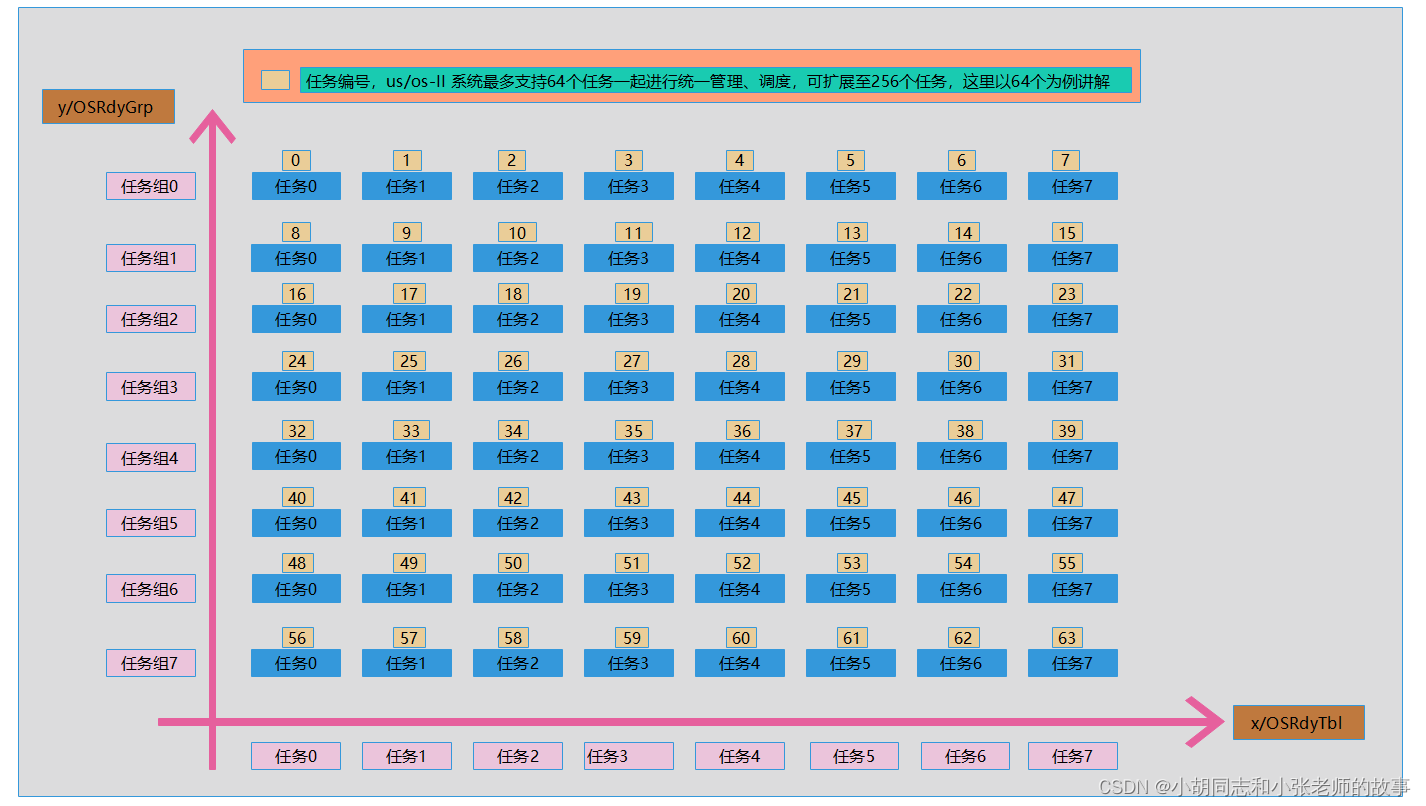Click pink 任务0 label below the x axis
This screenshot has height=806, width=1426.
[x=296, y=756]
